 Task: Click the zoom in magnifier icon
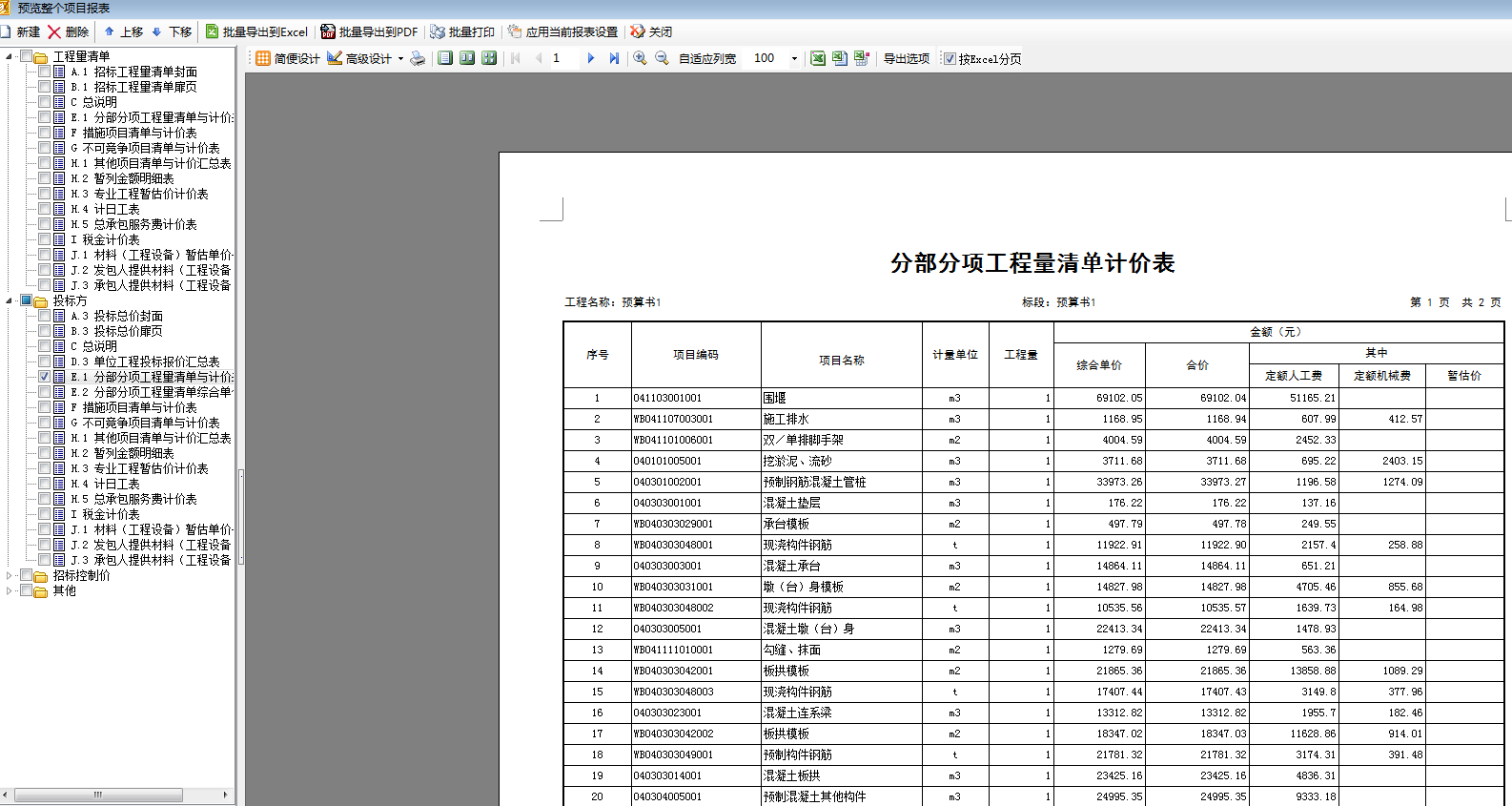(x=640, y=58)
